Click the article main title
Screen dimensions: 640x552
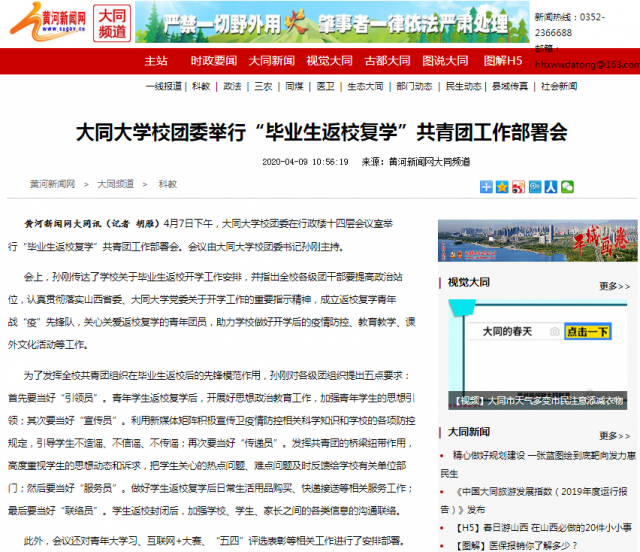pos(322,132)
